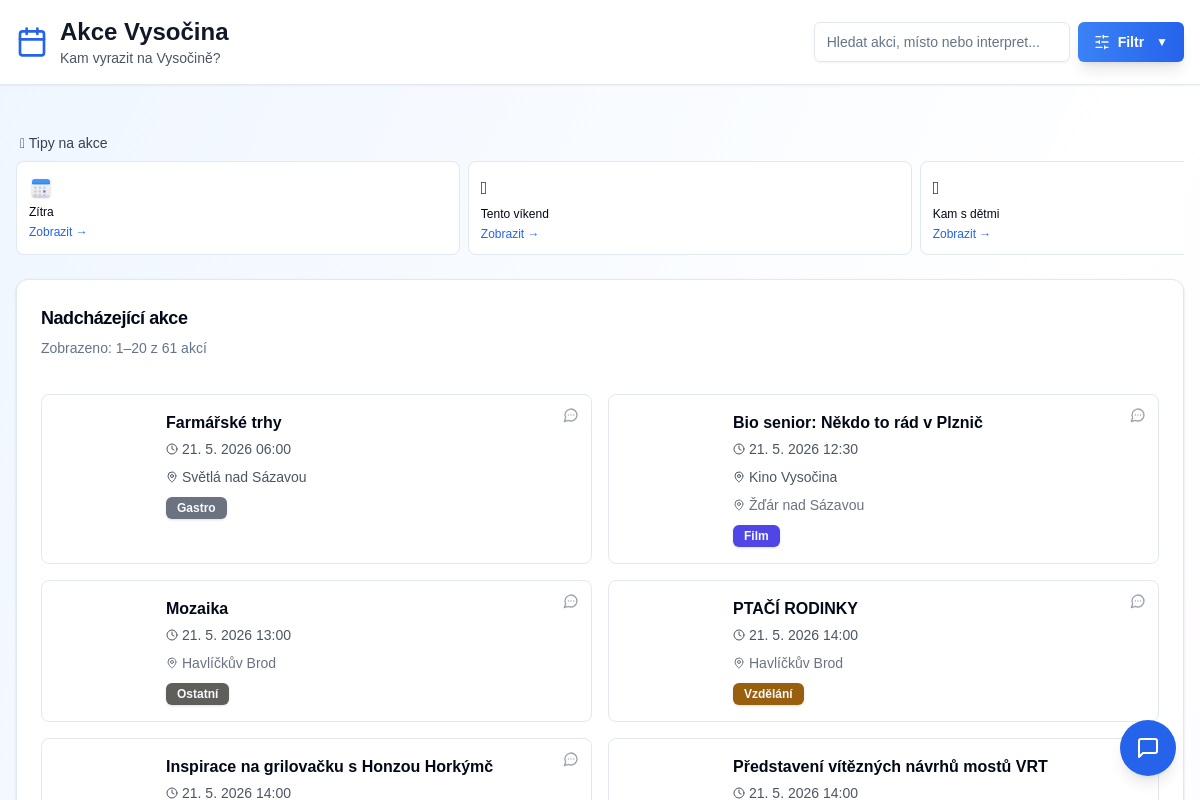Expand the Filtr dropdown arrow
The image size is (1200, 800).
tap(1162, 42)
